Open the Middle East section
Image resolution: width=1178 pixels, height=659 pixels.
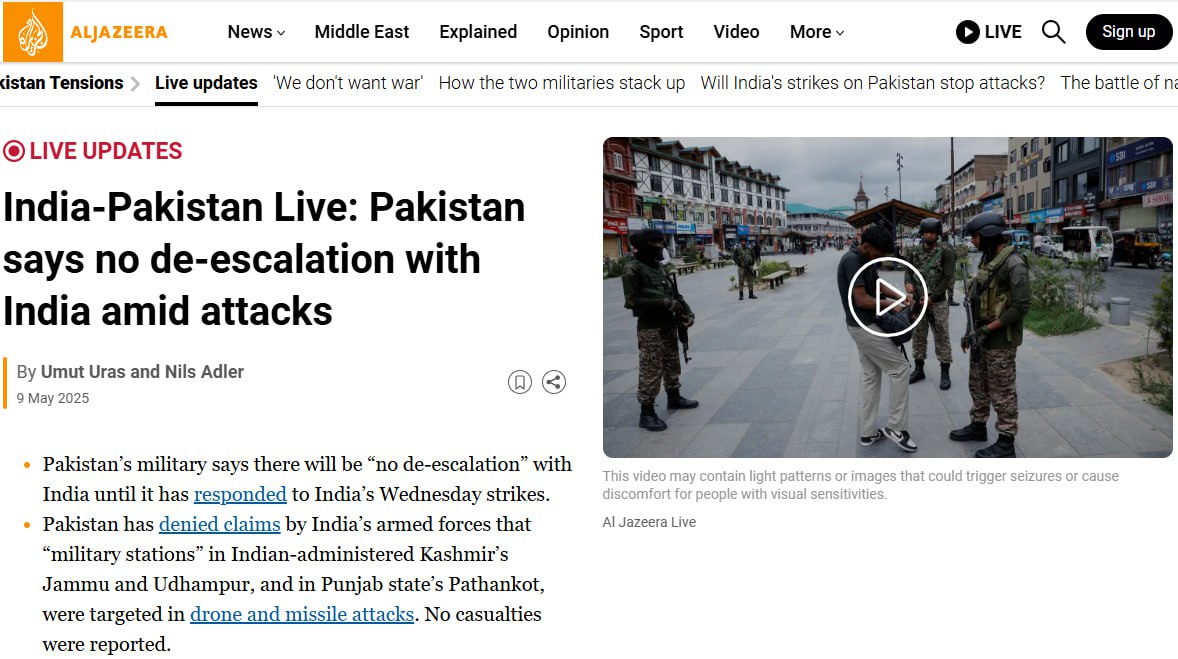tap(361, 32)
